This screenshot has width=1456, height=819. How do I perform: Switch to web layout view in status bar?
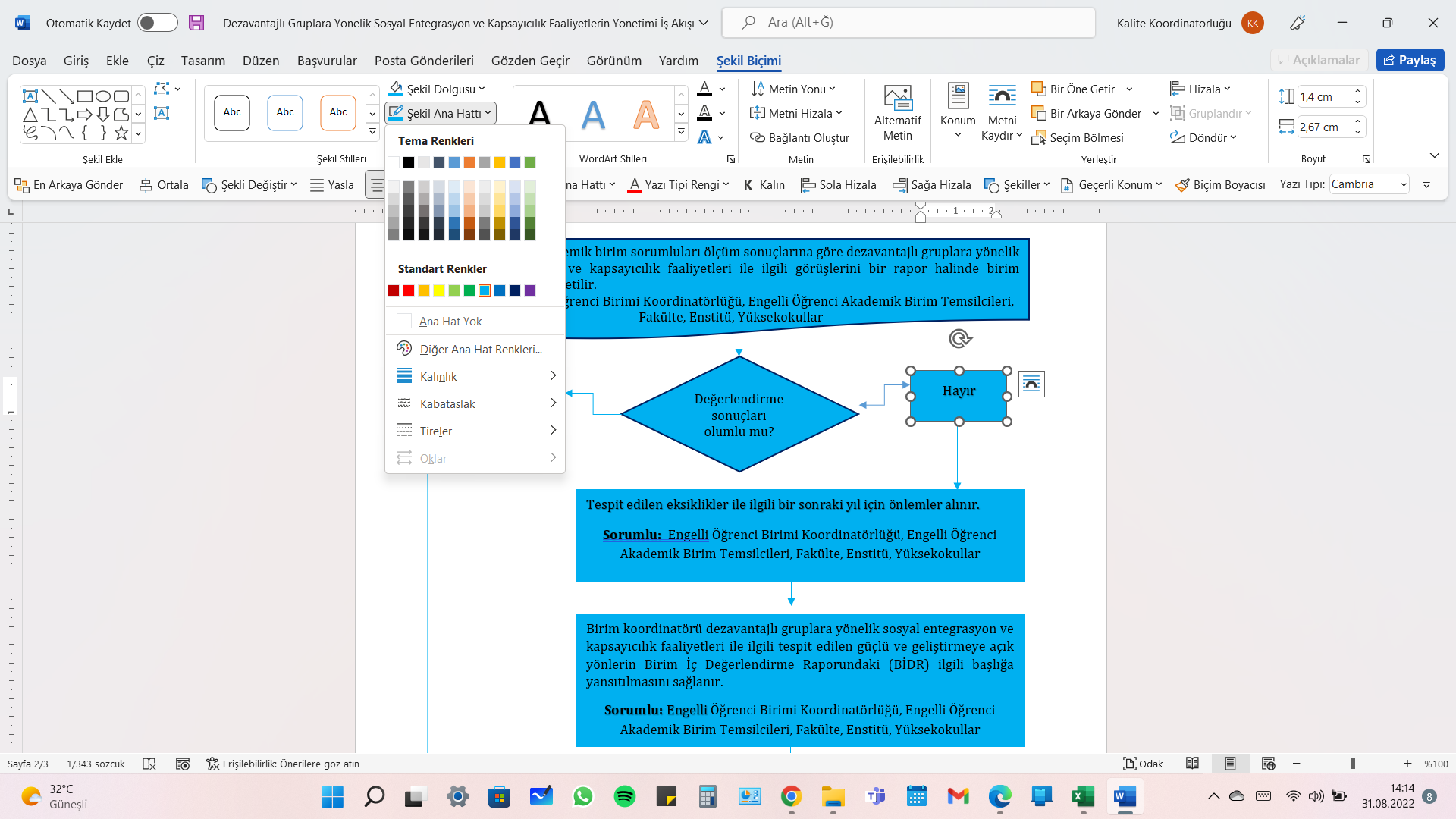pyautogui.click(x=1268, y=764)
